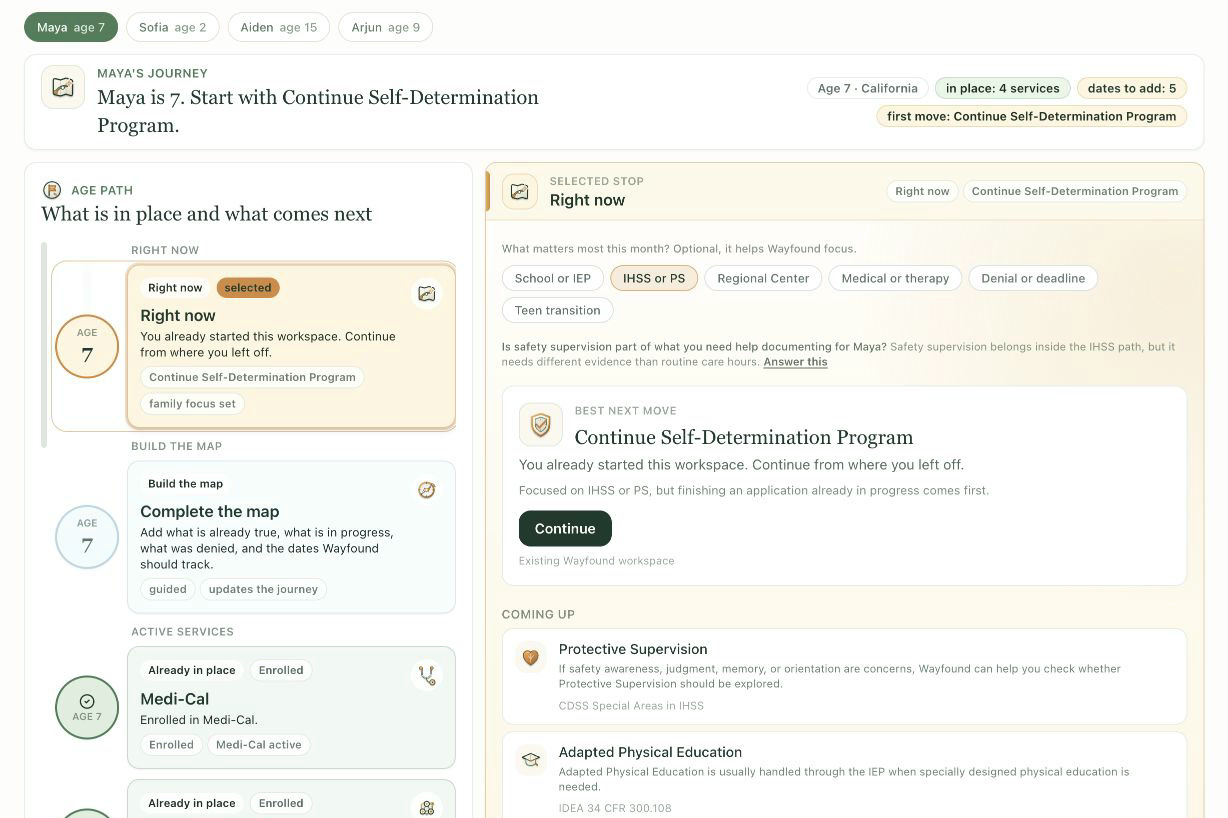Switch to the Sofia age 2 tab
The height and width of the screenshot is (818, 1228).
click(173, 27)
